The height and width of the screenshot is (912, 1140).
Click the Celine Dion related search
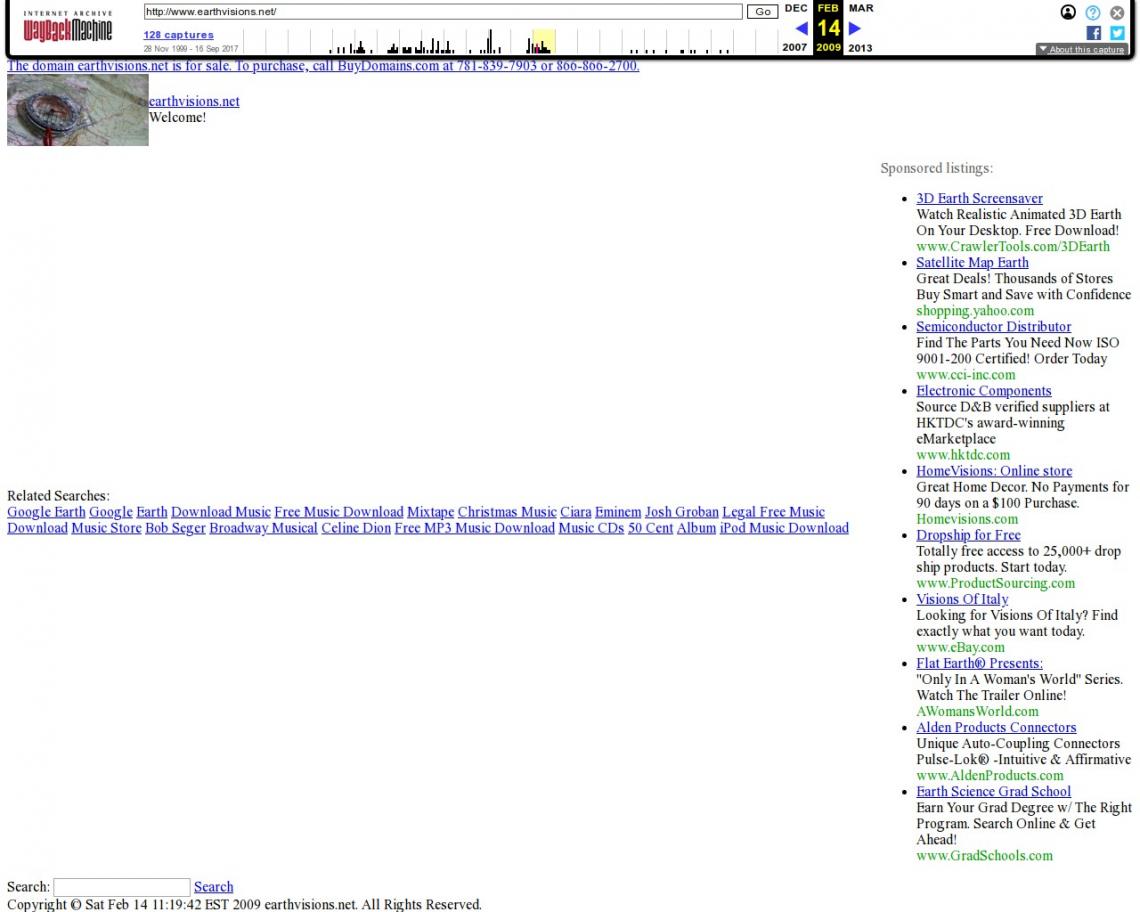(x=356, y=528)
